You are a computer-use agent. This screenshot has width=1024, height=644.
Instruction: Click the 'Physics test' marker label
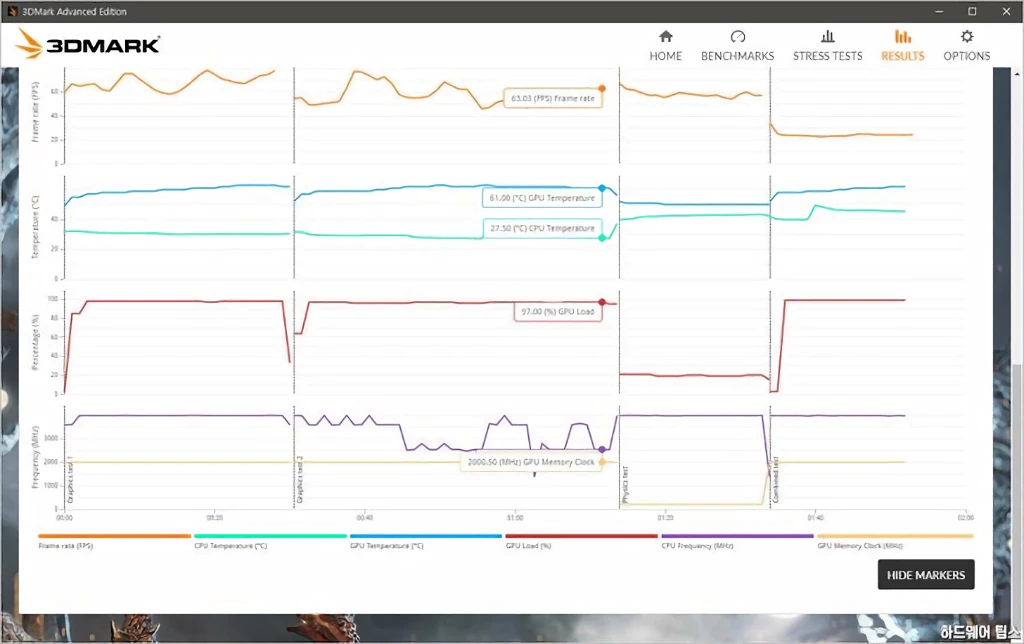(x=625, y=484)
